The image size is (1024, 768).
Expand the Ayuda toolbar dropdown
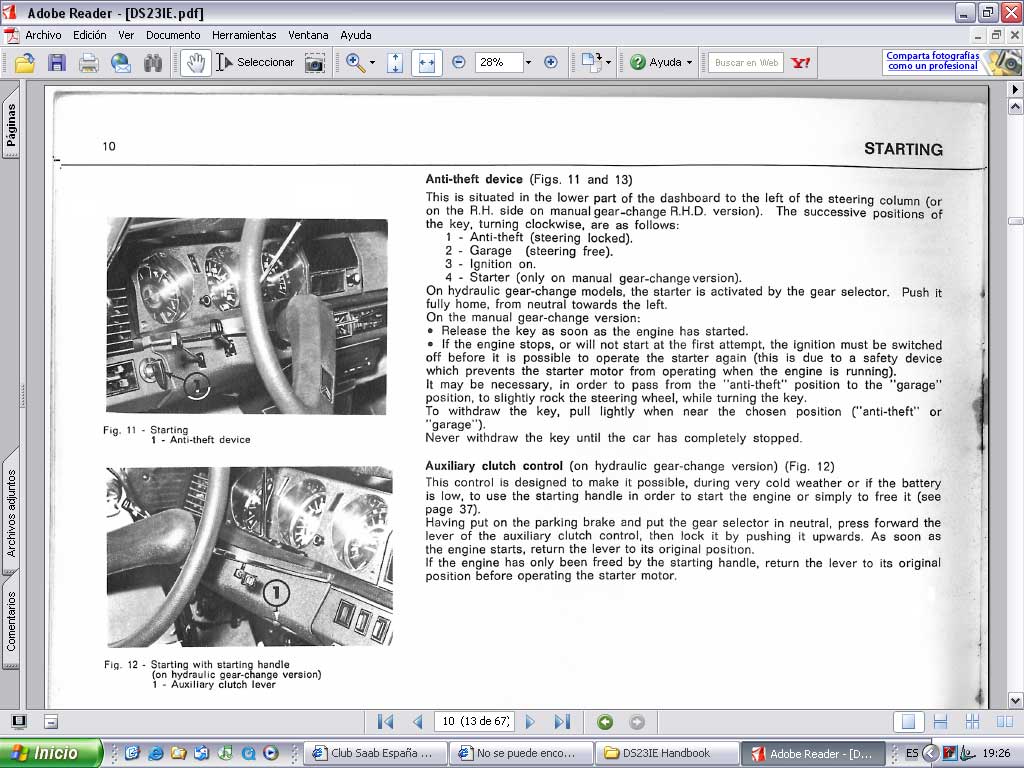coord(689,63)
